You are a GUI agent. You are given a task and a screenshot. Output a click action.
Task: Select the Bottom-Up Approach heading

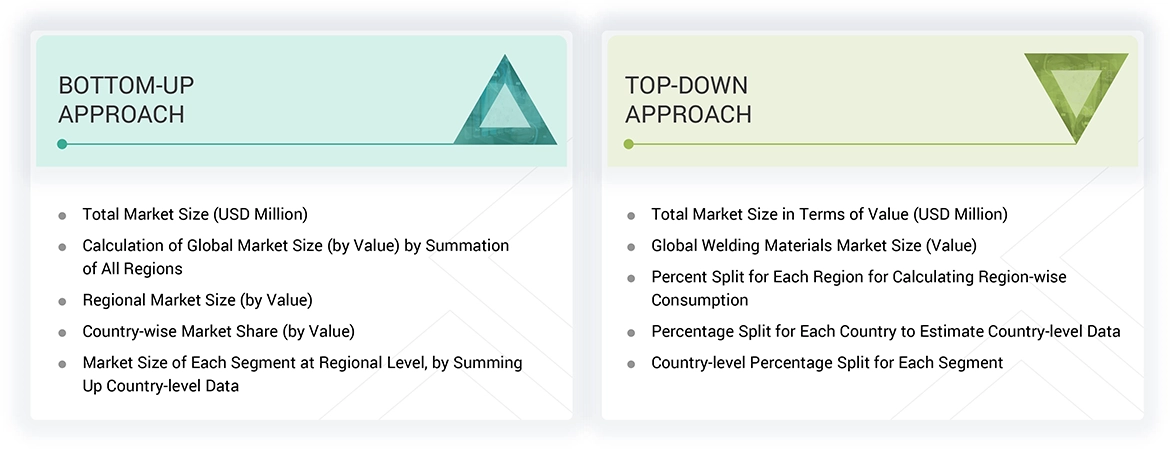click(121, 99)
